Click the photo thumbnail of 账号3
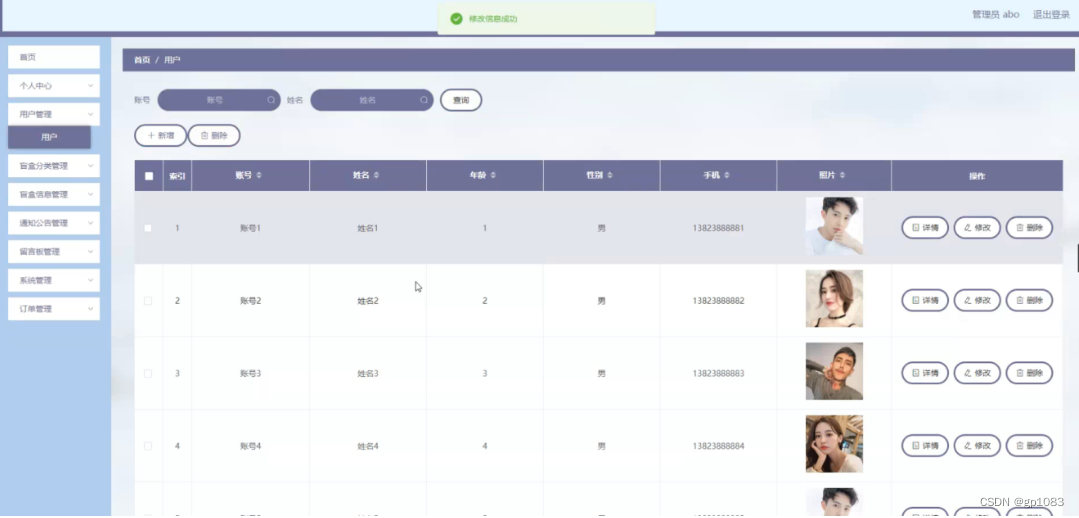Image resolution: width=1079 pixels, height=518 pixels. (834, 371)
